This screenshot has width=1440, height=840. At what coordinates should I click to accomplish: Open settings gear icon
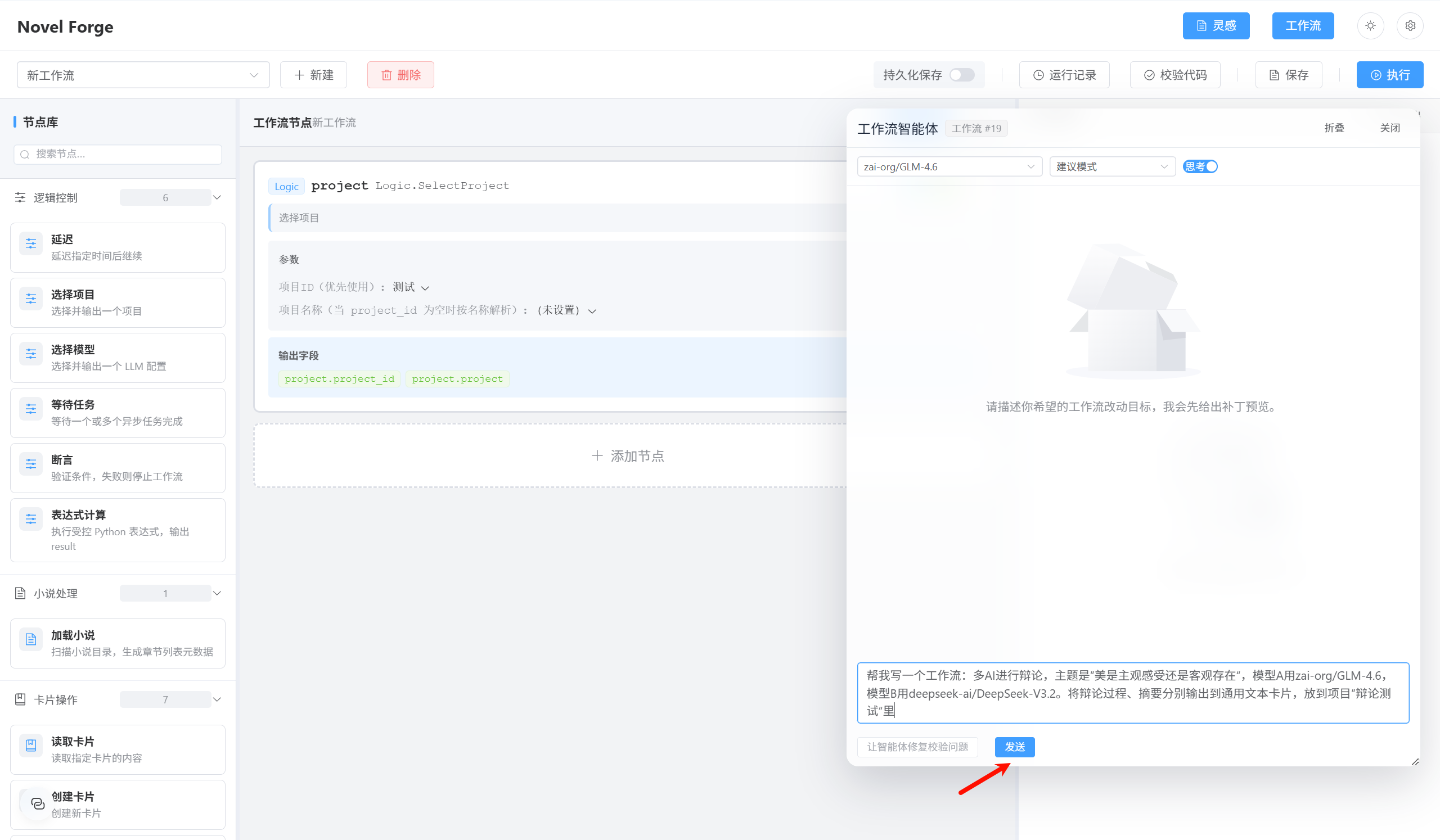click(1410, 26)
